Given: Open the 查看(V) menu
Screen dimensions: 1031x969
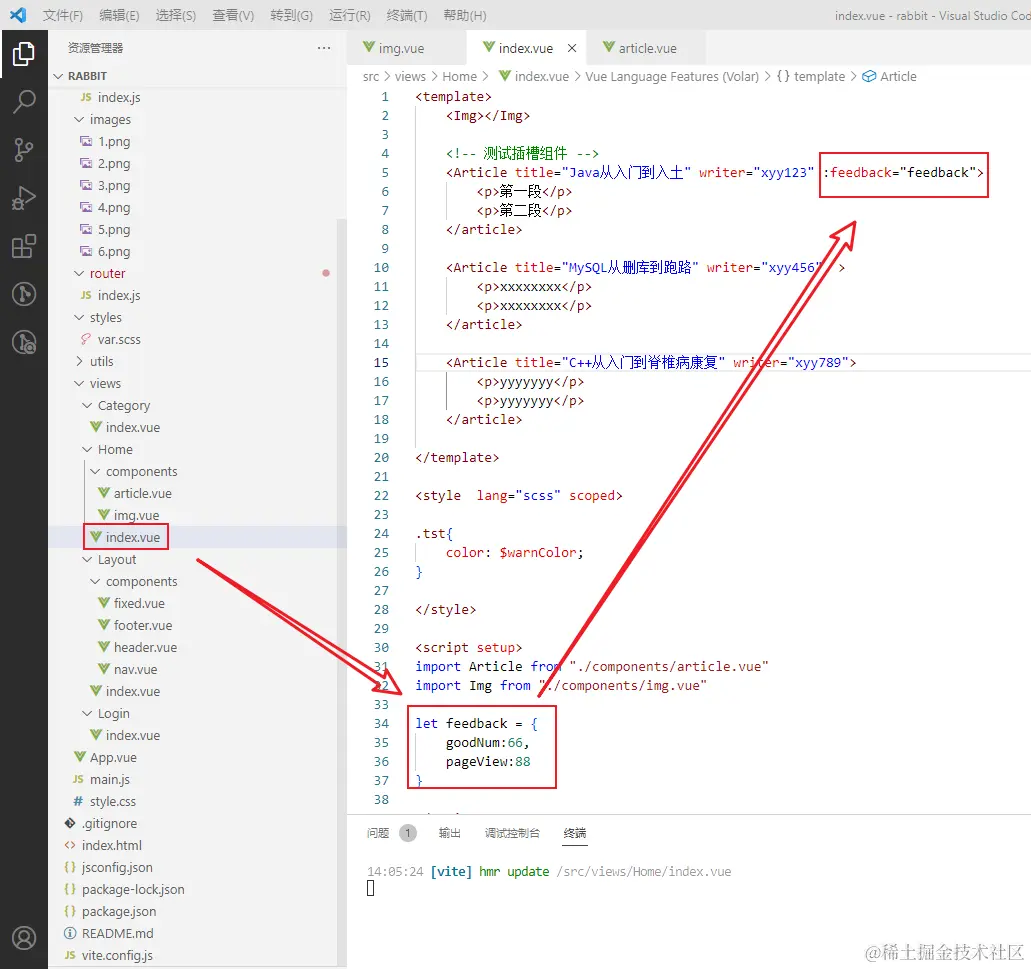Looking at the screenshot, I should pos(233,15).
